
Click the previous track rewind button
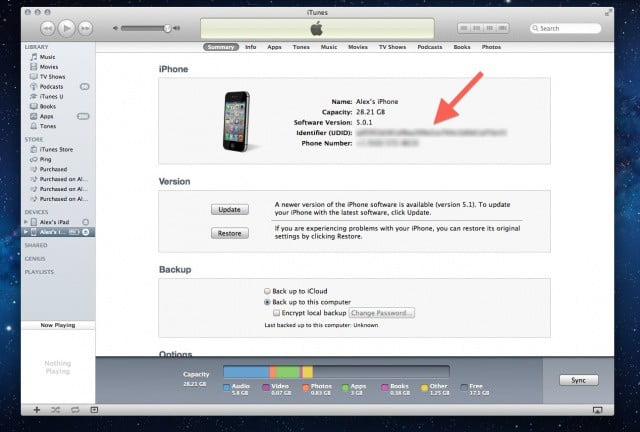click(47, 28)
